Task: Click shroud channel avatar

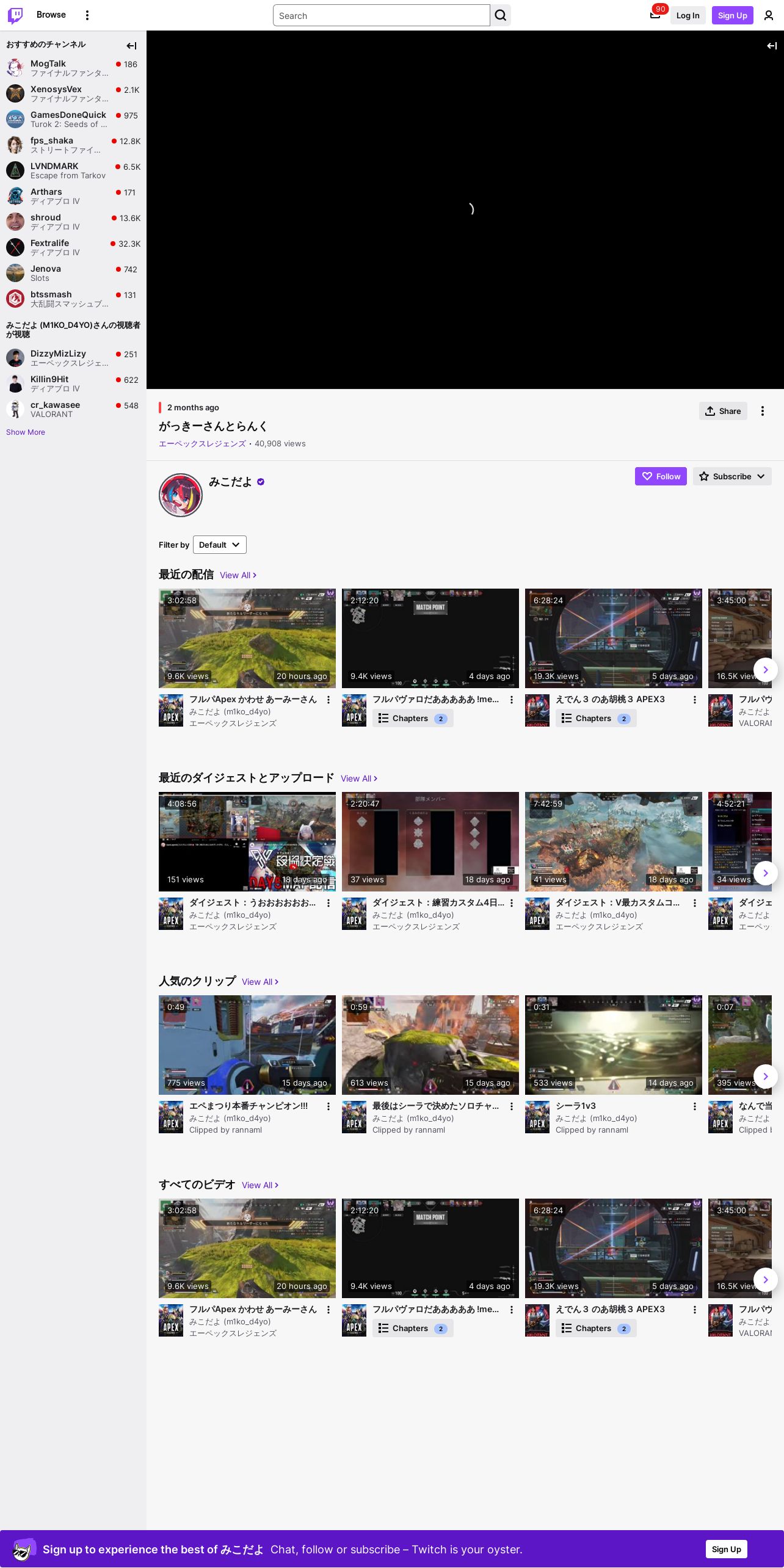Action: pyautogui.click(x=15, y=222)
